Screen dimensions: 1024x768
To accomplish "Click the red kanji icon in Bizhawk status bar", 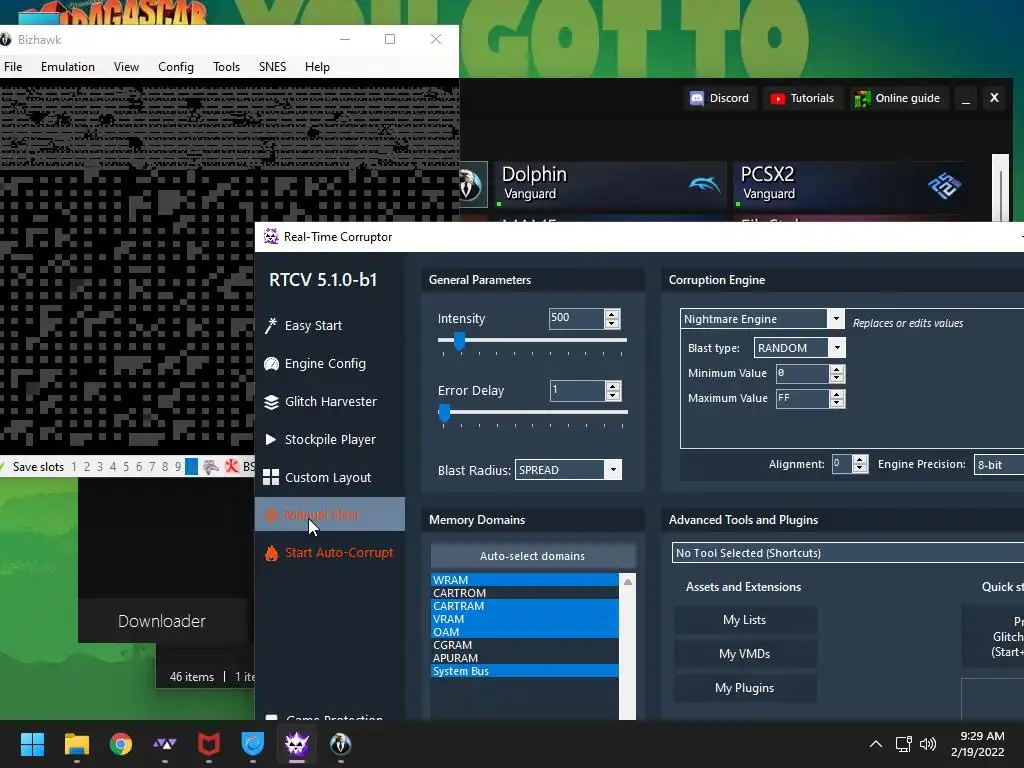I will 232,466.
